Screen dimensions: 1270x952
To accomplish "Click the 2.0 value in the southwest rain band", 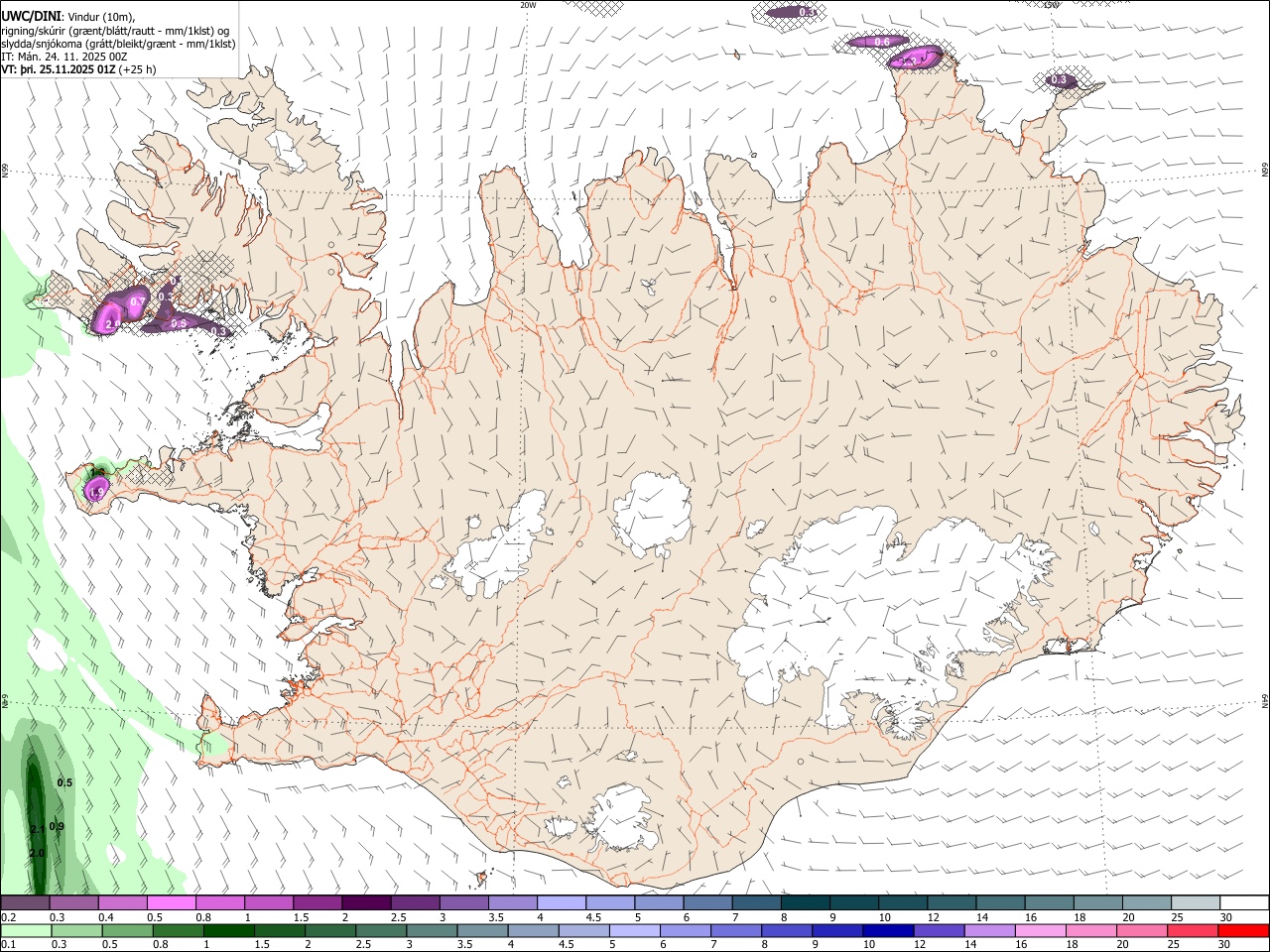I will [38, 853].
